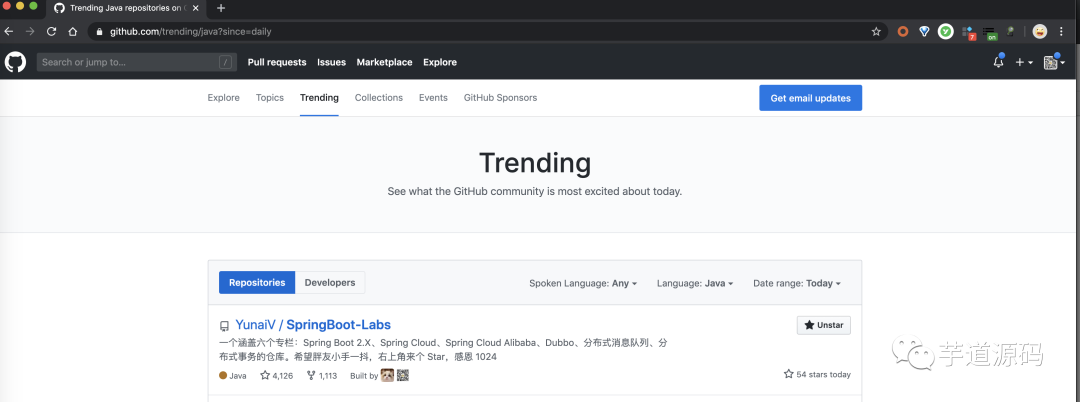Click the slash shortcut key in search box
Image resolution: width=1080 pixels, height=402 pixels.
pos(225,62)
